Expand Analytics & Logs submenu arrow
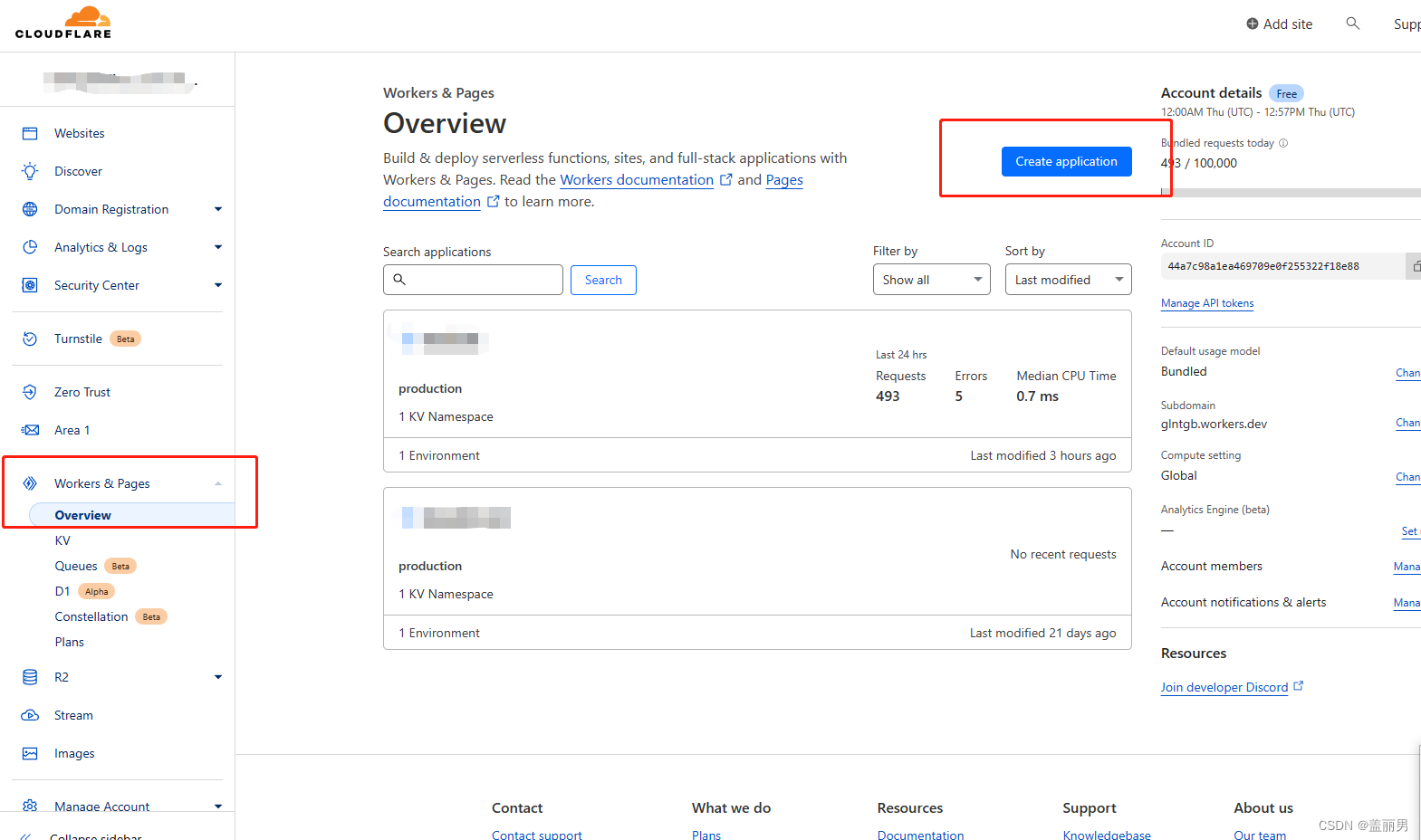The width and height of the screenshot is (1421, 840). 218,247
